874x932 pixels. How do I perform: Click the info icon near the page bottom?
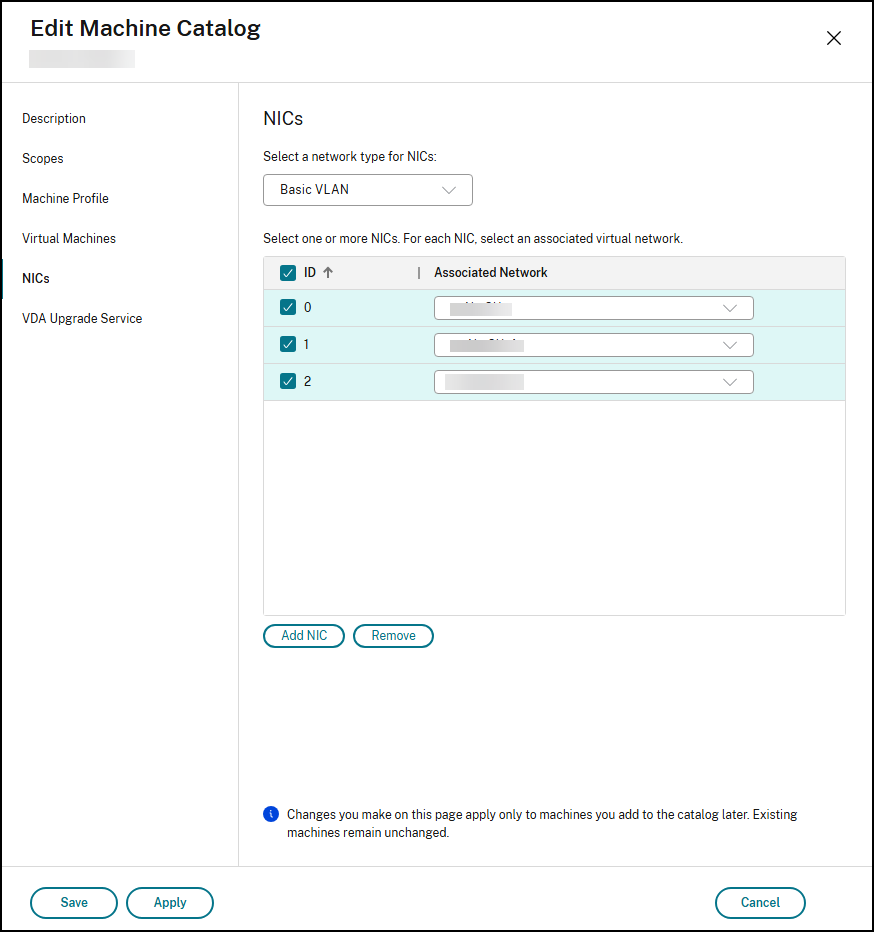pos(270,814)
